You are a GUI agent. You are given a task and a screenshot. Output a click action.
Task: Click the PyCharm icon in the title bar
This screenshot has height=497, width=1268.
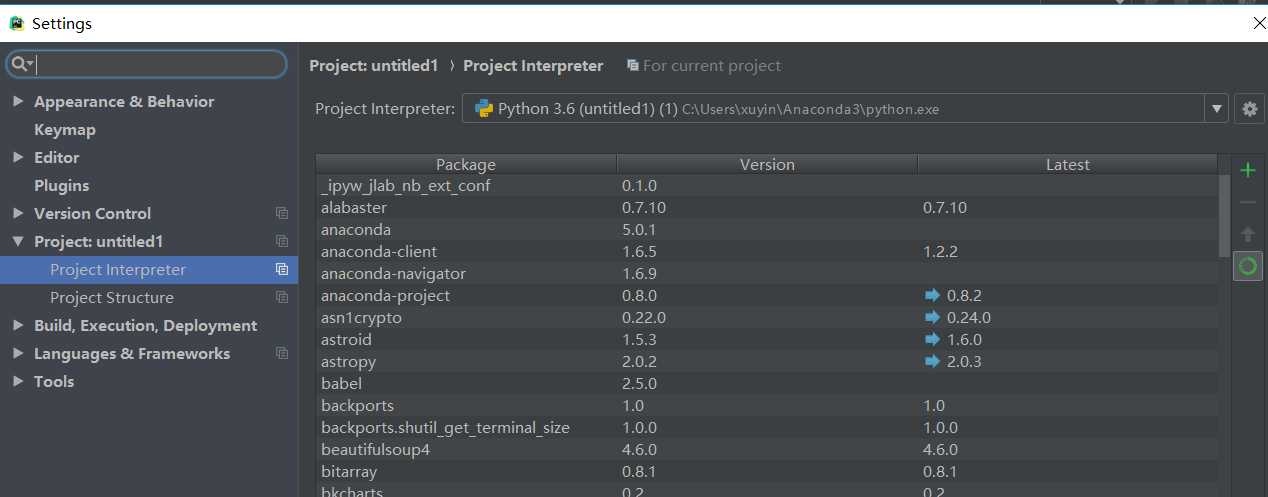(x=16, y=22)
